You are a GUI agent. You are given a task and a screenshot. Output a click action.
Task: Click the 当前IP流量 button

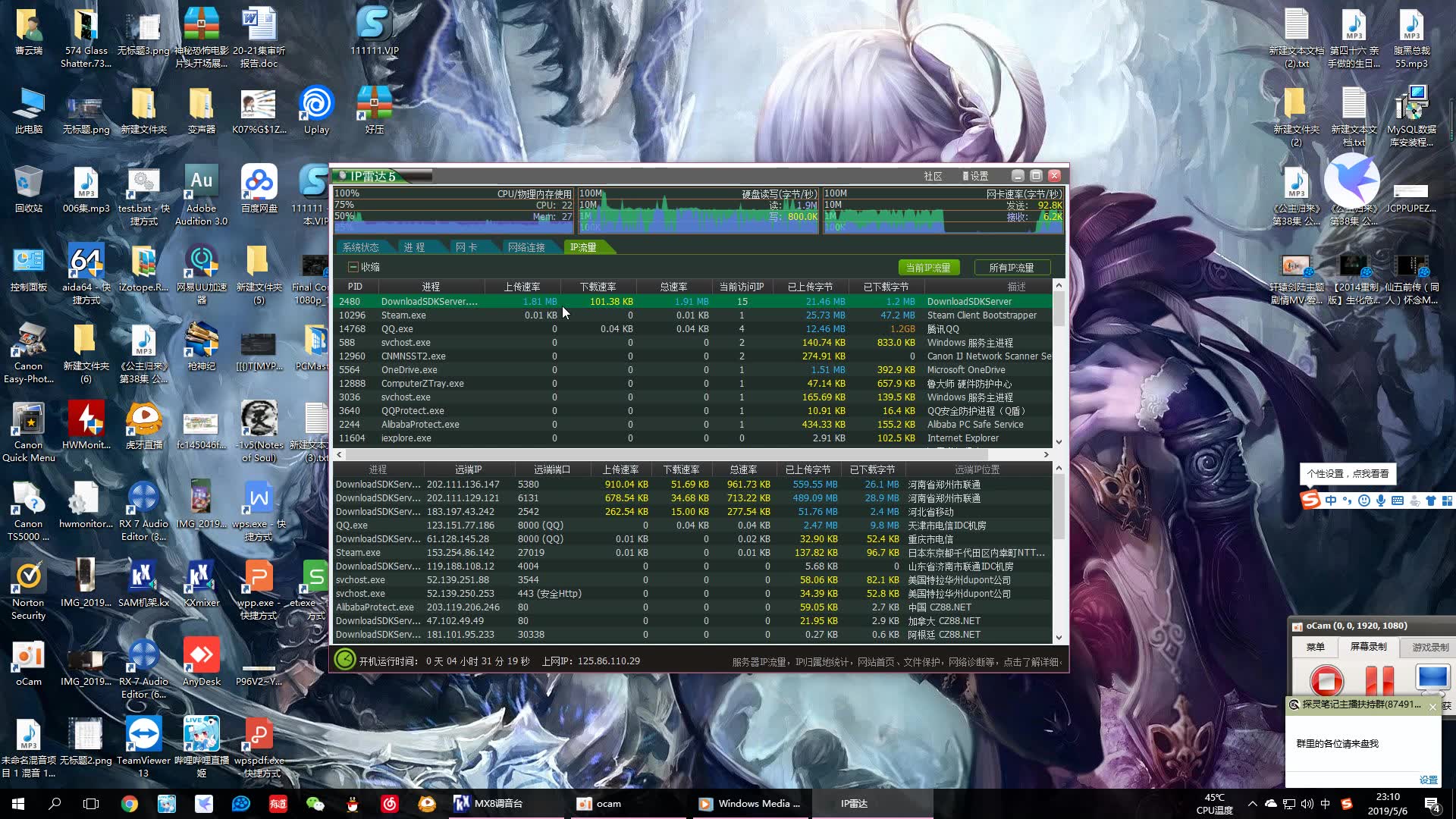tap(928, 267)
